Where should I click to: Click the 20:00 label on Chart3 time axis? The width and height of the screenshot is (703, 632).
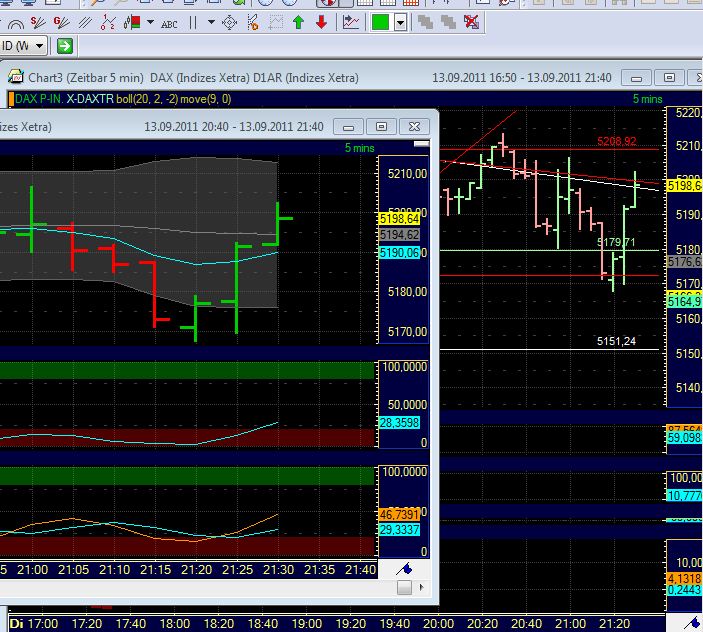[438, 623]
